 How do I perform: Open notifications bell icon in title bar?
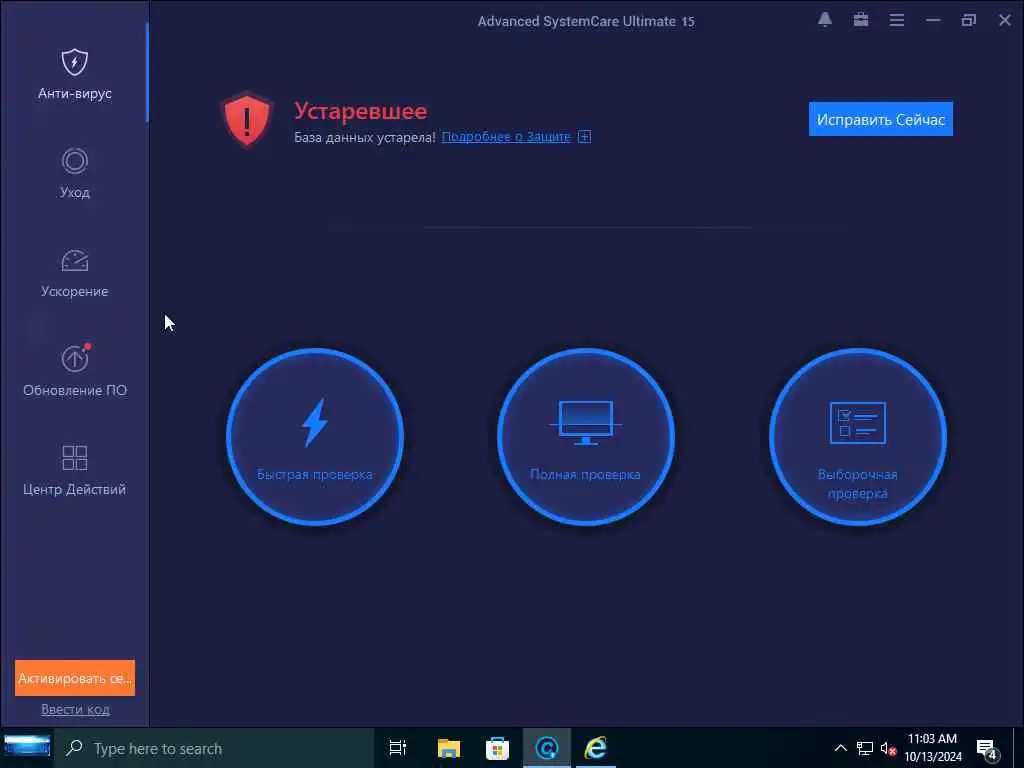pyautogui.click(x=825, y=20)
